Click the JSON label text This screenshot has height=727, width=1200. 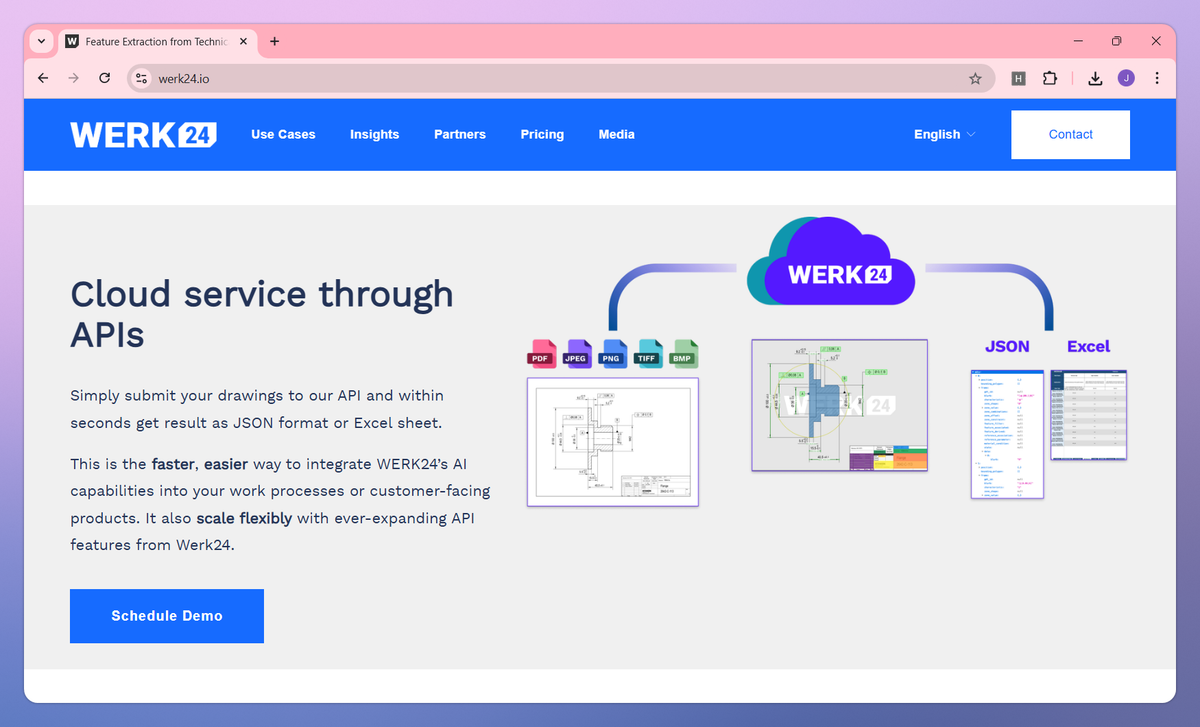(x=1007, y=346)
